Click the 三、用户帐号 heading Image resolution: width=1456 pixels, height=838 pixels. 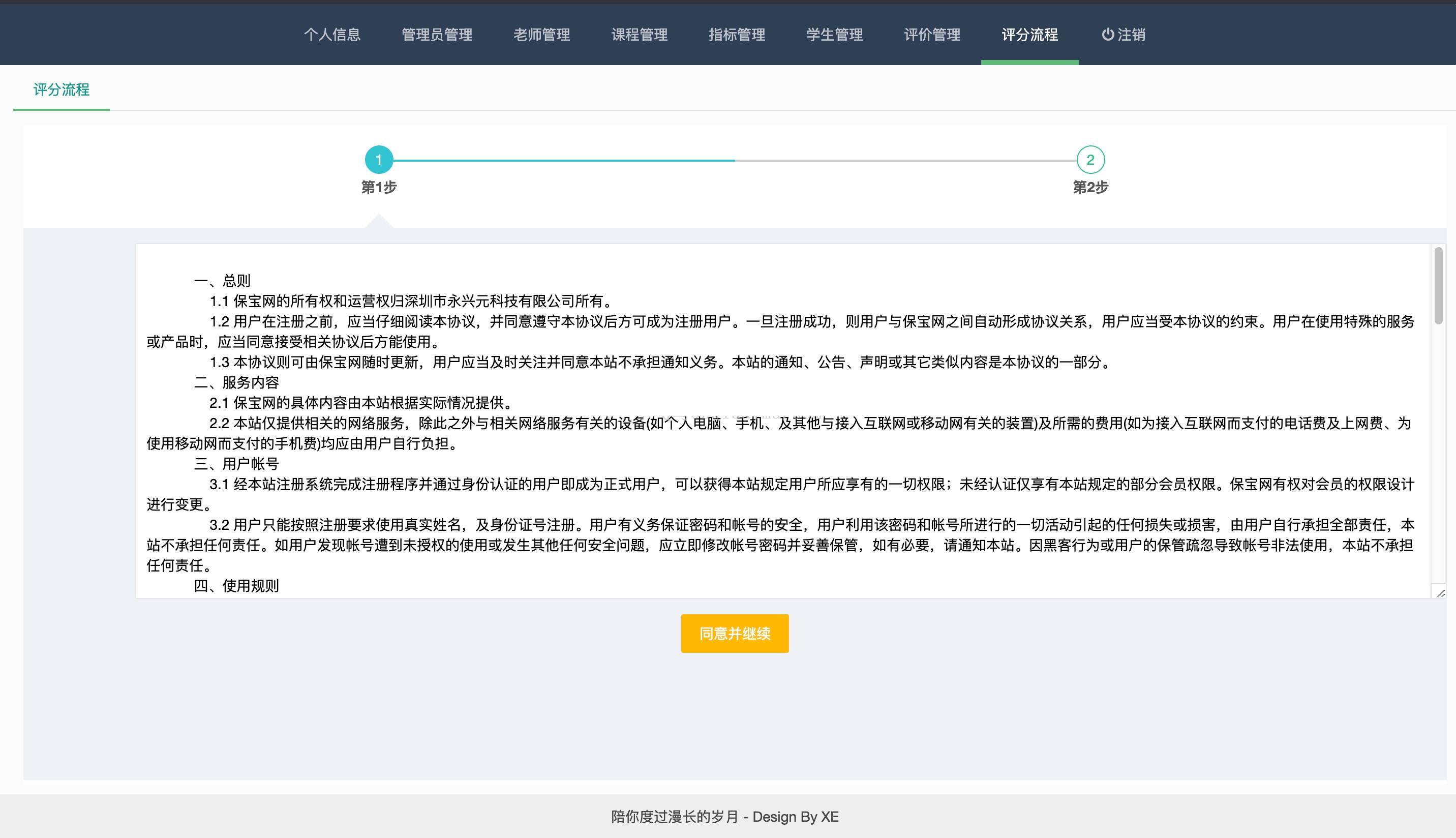click(x=236, y=464)
